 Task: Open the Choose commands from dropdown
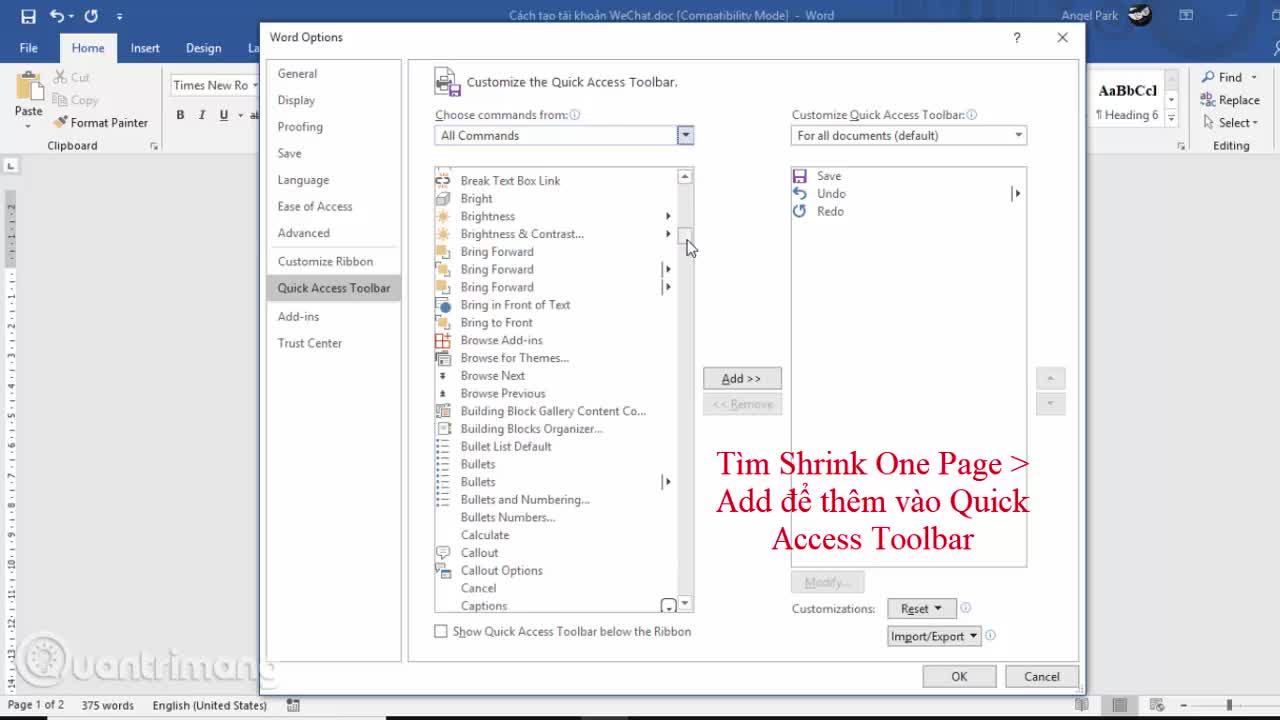[564, 136]
